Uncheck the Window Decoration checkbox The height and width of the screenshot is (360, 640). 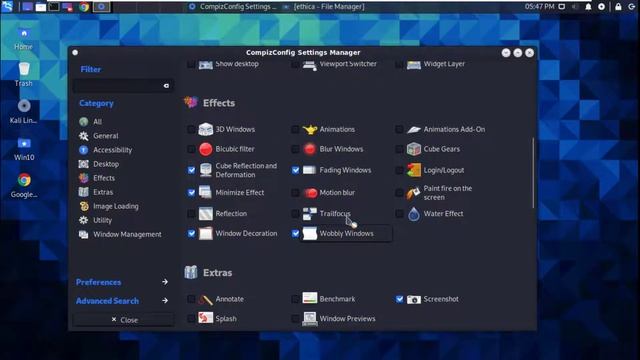pyautogui.click(x=191, y=233)
